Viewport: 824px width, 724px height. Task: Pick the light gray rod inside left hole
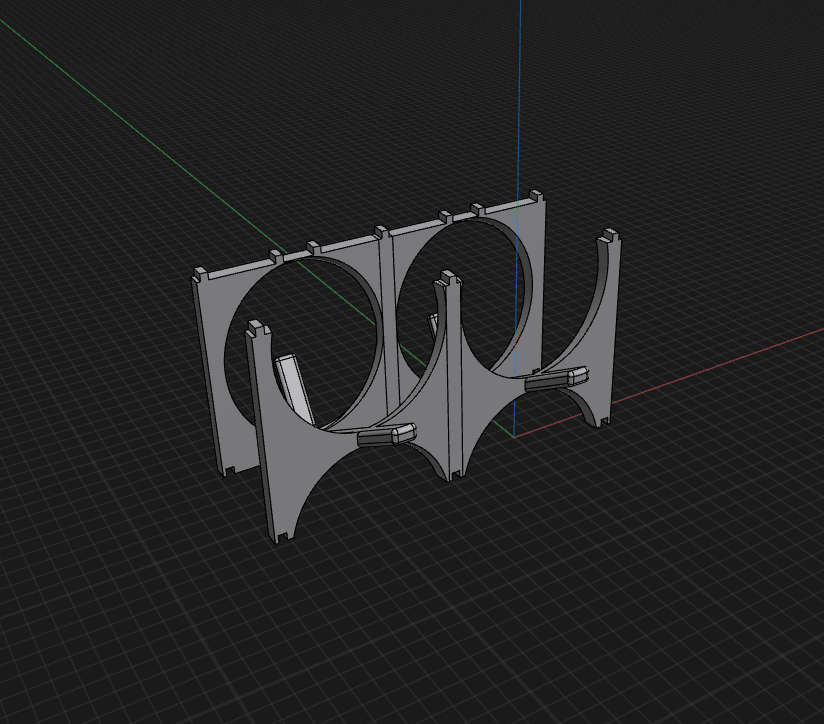(294, 389)
